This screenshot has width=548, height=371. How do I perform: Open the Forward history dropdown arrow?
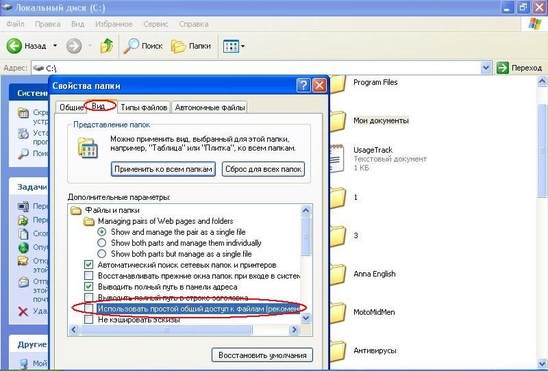[90, 46]
